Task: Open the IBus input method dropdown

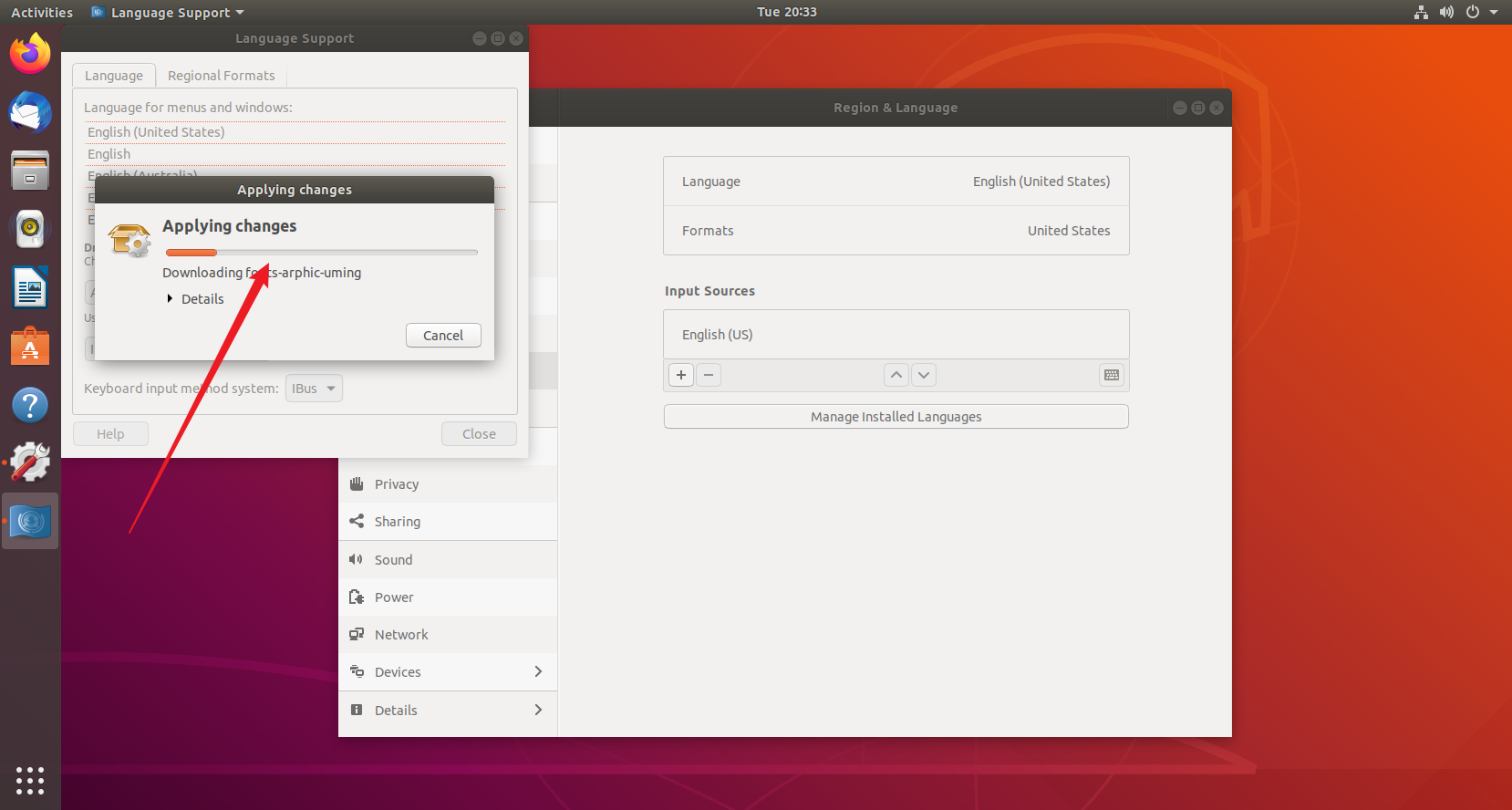Action: click(314, 389)
